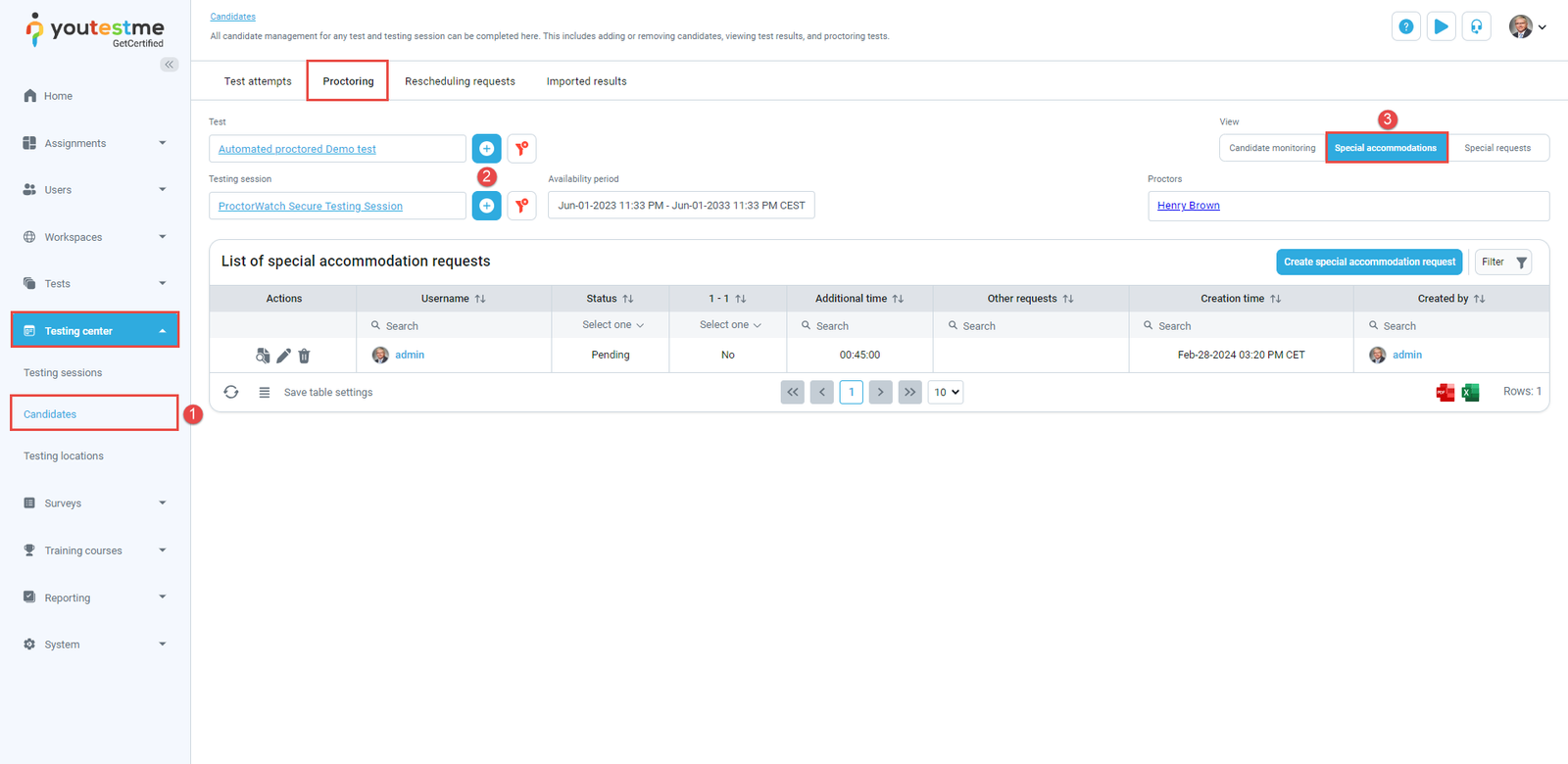Image resolution: width=1568 pixels, height=764 pixels.
Task: Collapse the sidebar with double chevron
Action: [170, 65]
